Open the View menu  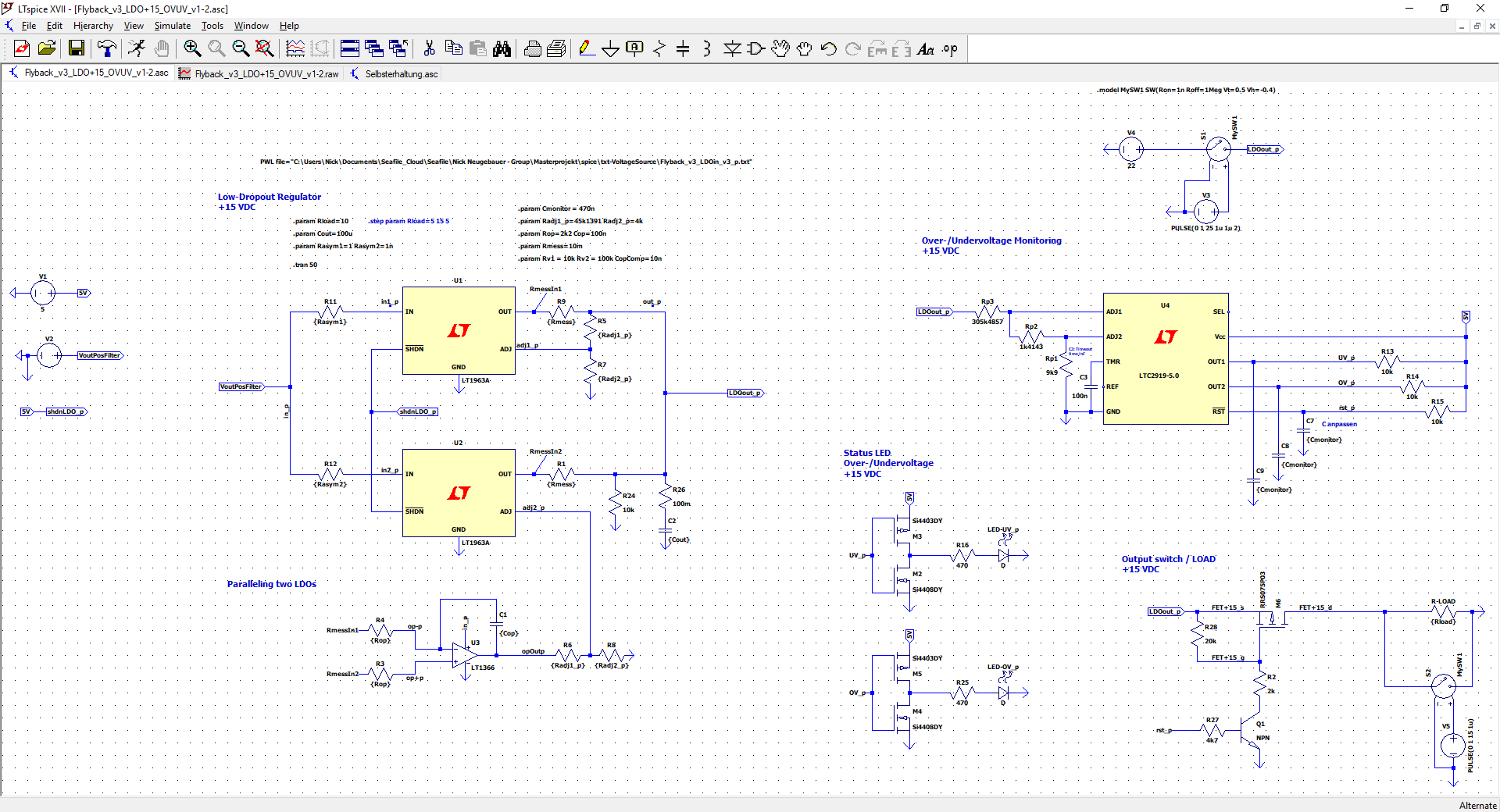click(x=134, y=26)
